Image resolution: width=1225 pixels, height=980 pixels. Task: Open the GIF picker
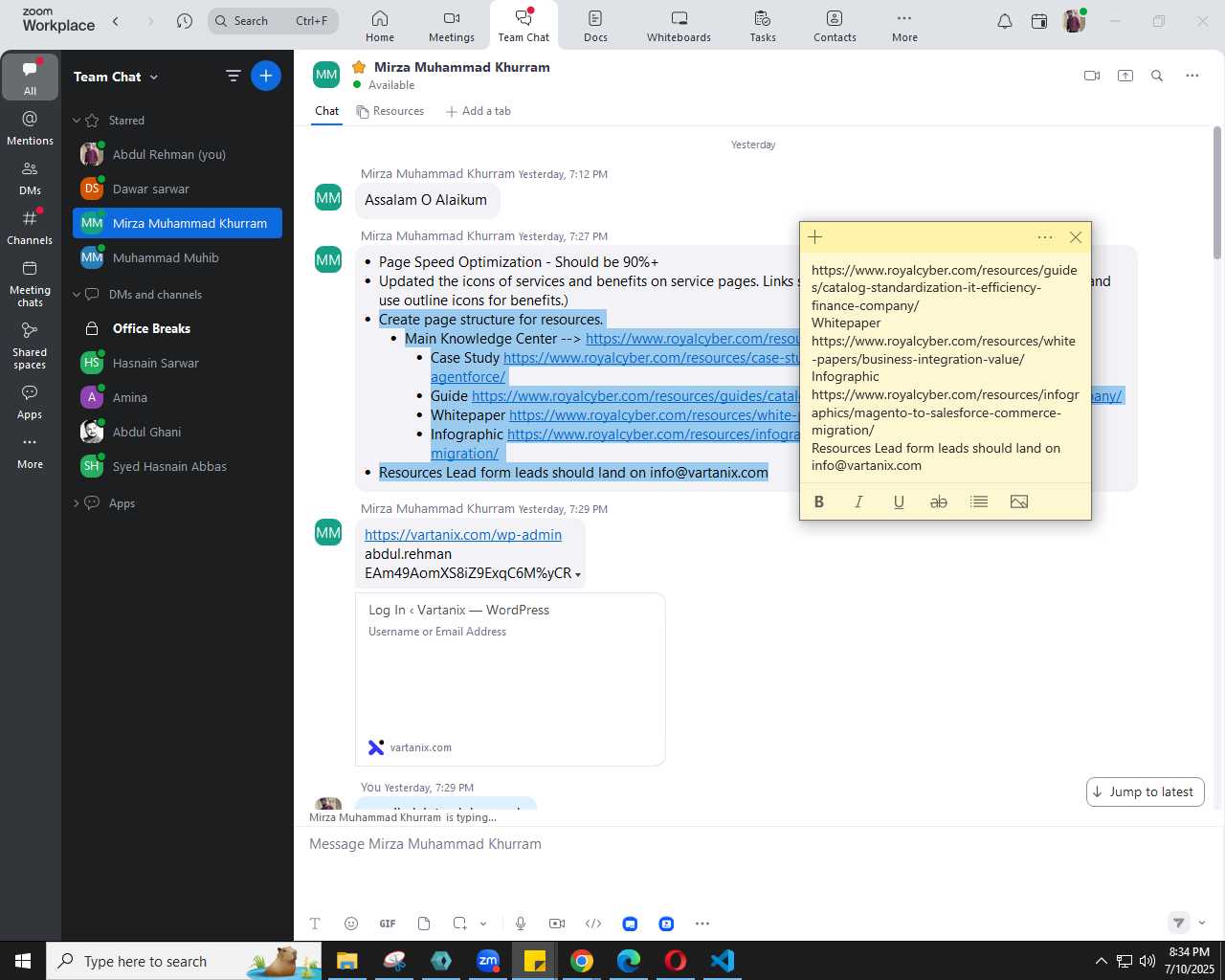click(388, 924)
